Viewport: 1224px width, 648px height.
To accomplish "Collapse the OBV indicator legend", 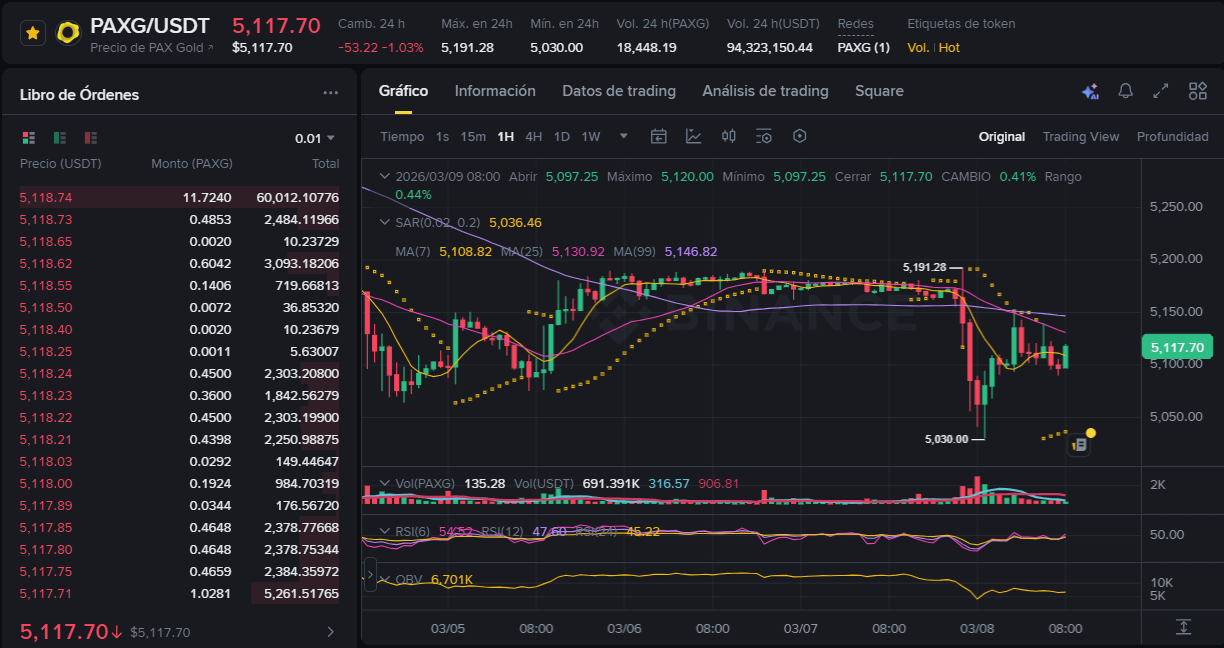I will tap(385, 579).
